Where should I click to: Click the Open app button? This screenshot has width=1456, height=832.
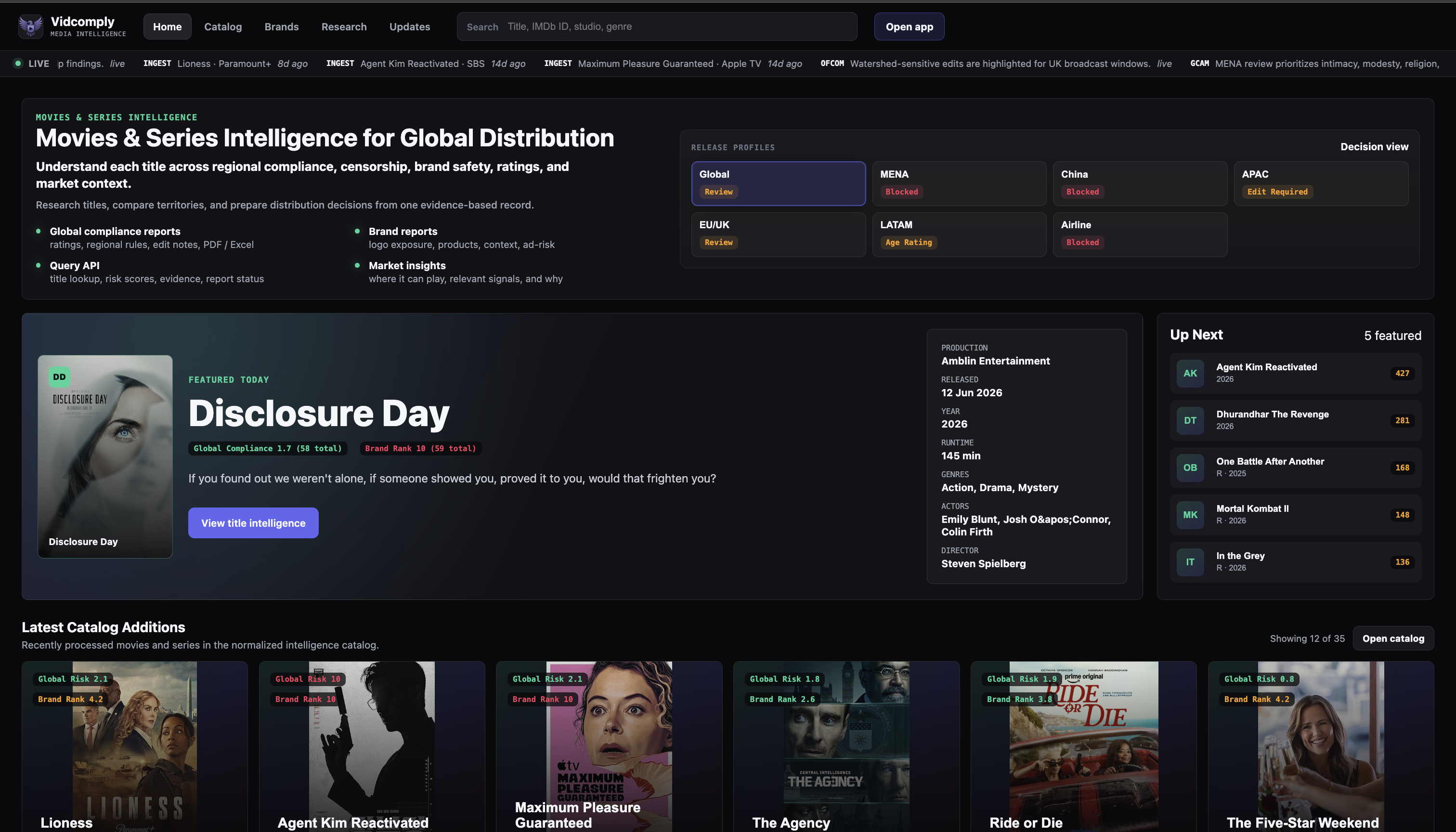(909, 26)
